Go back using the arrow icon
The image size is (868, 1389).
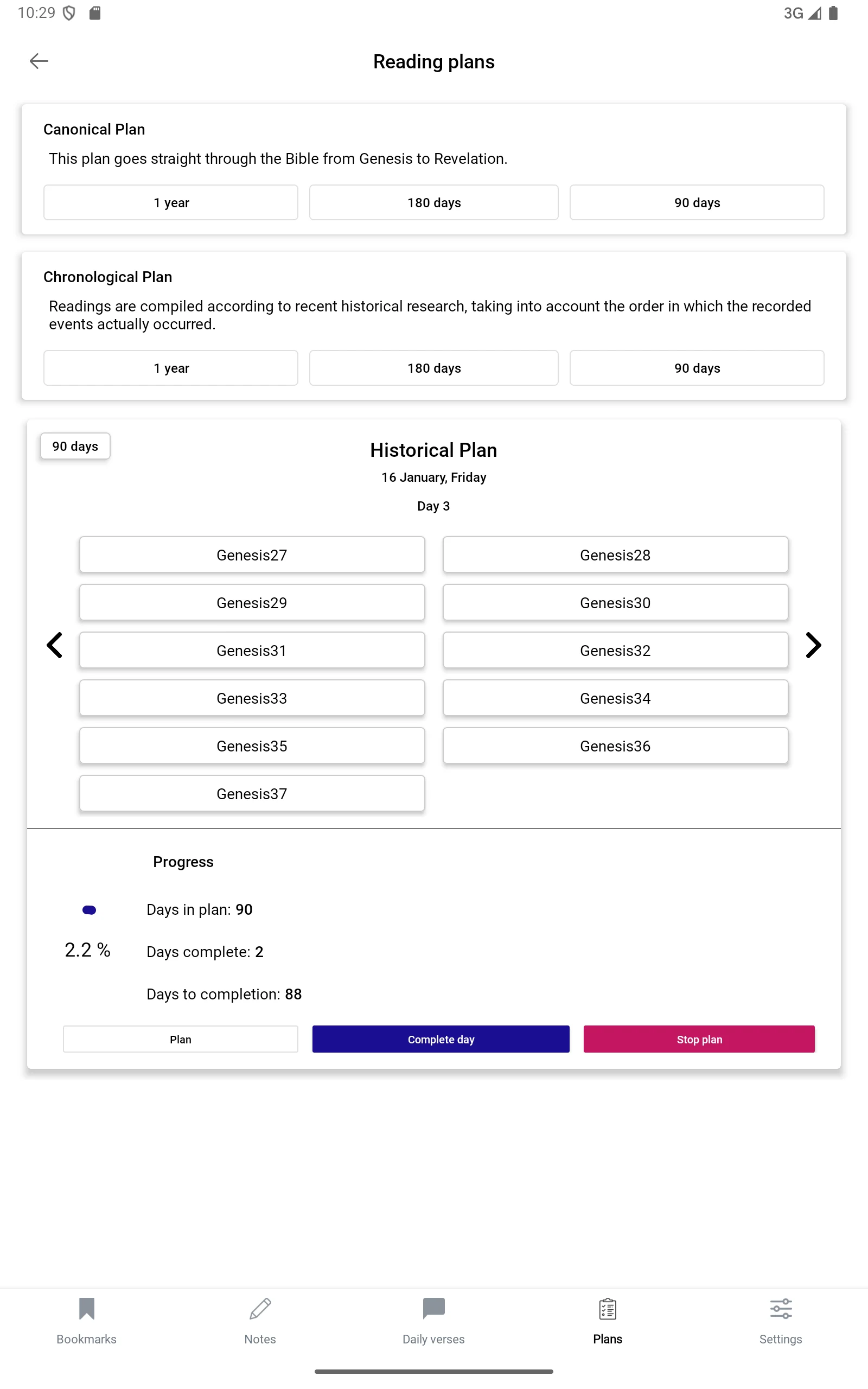tap(39, 61)
